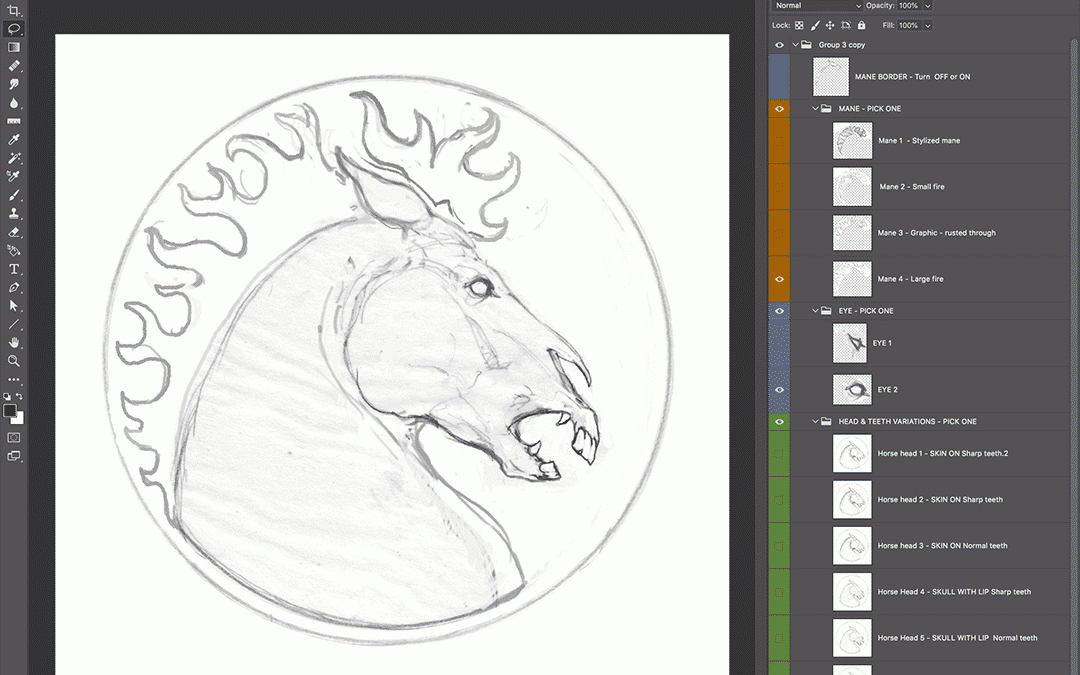
Task: Toggle visibility of EYE 2 layer
Action: 779,390
